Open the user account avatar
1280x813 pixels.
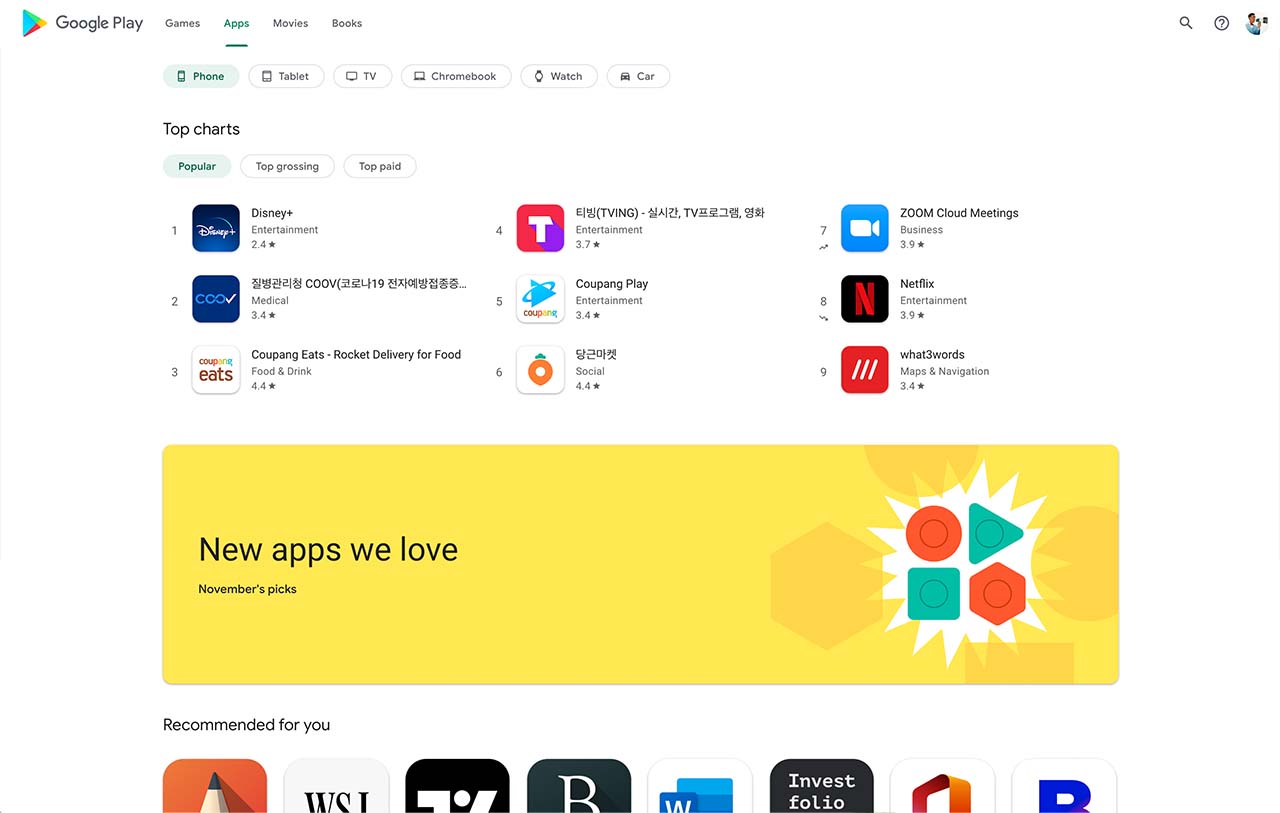pos(1256,23)
